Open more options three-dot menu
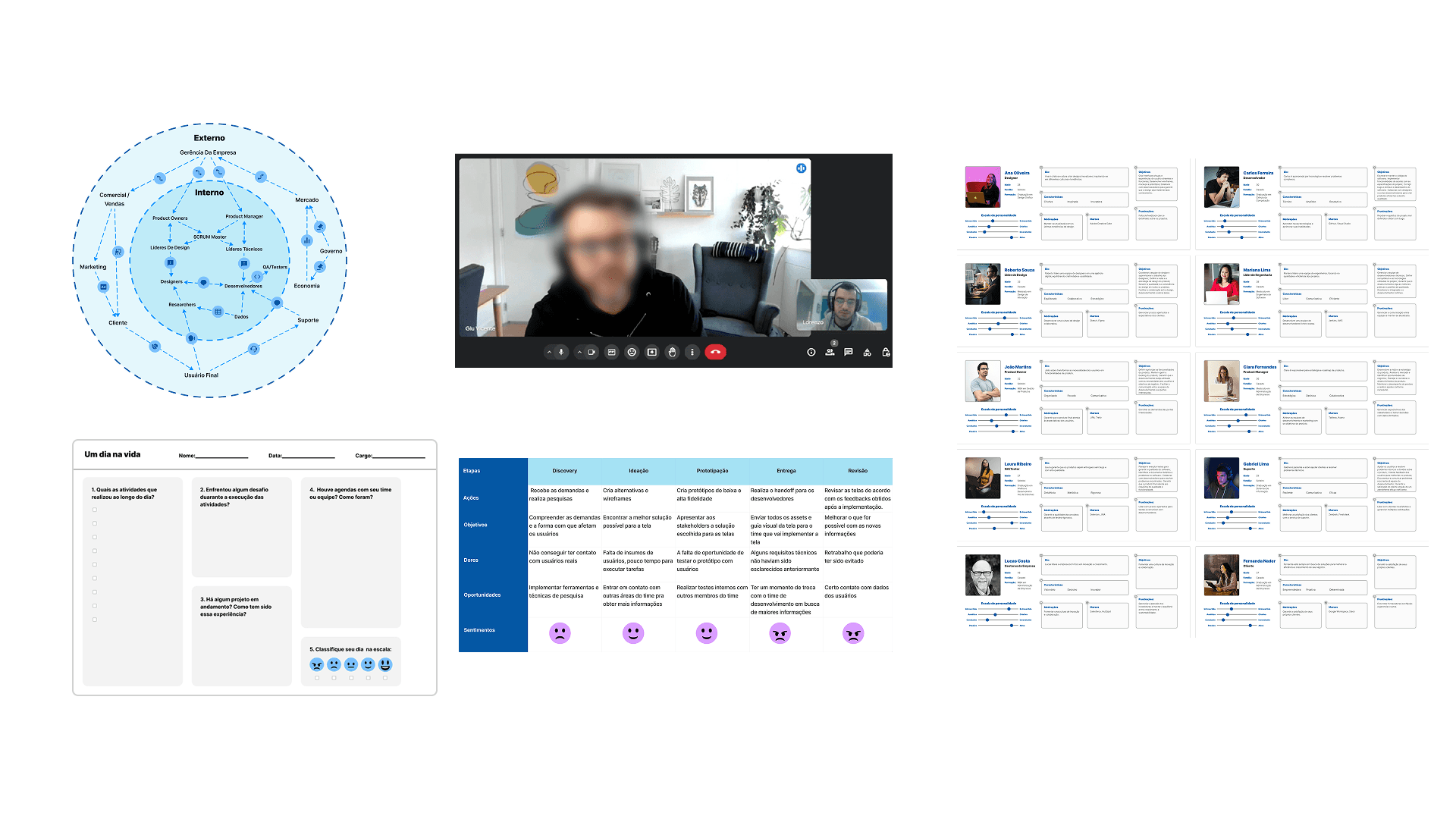 click(692, 352)
